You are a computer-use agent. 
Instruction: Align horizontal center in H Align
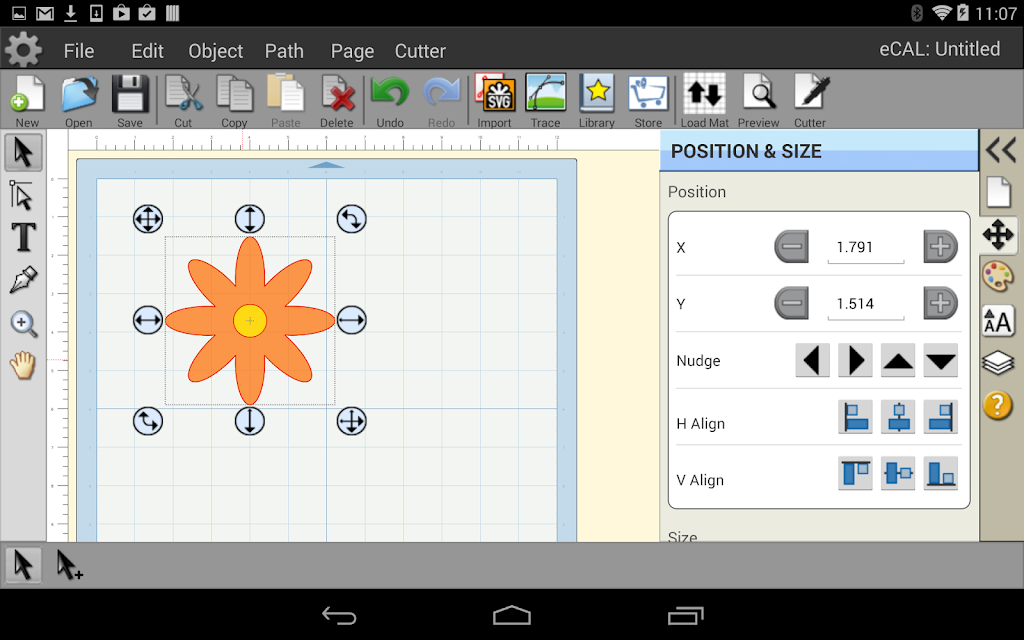click(x=898, y=417)
